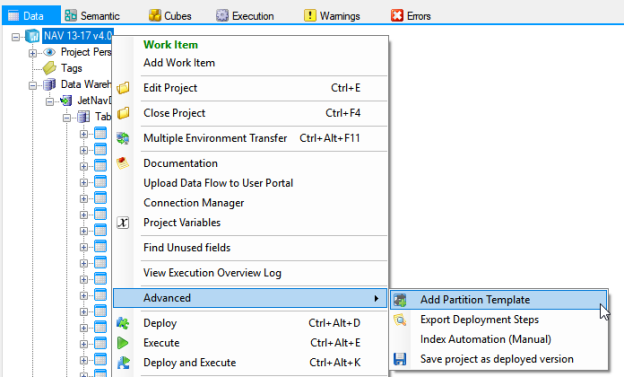624x377 pixels.
Task: Select Edit Project menu entry
Action: pos(250,88)
